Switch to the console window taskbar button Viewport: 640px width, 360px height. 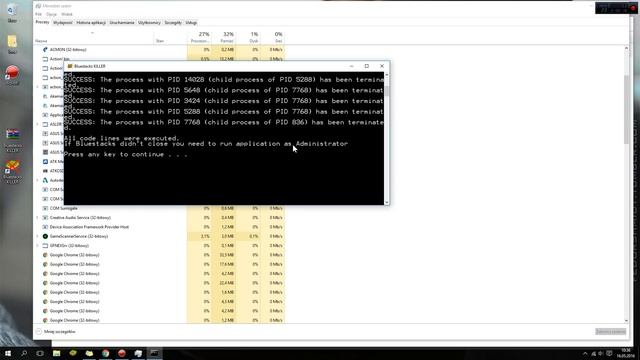(x=154, y=353)
